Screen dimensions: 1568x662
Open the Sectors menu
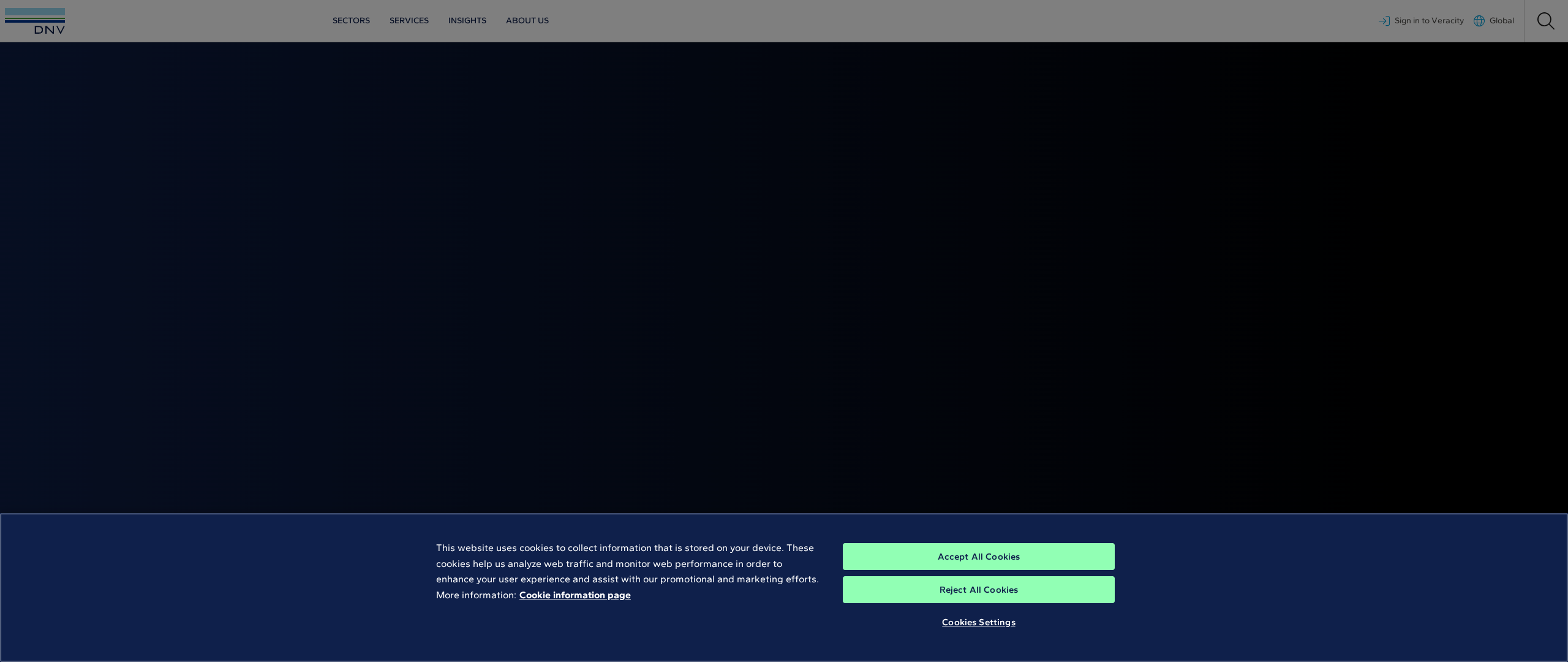(x=351, y=21)
